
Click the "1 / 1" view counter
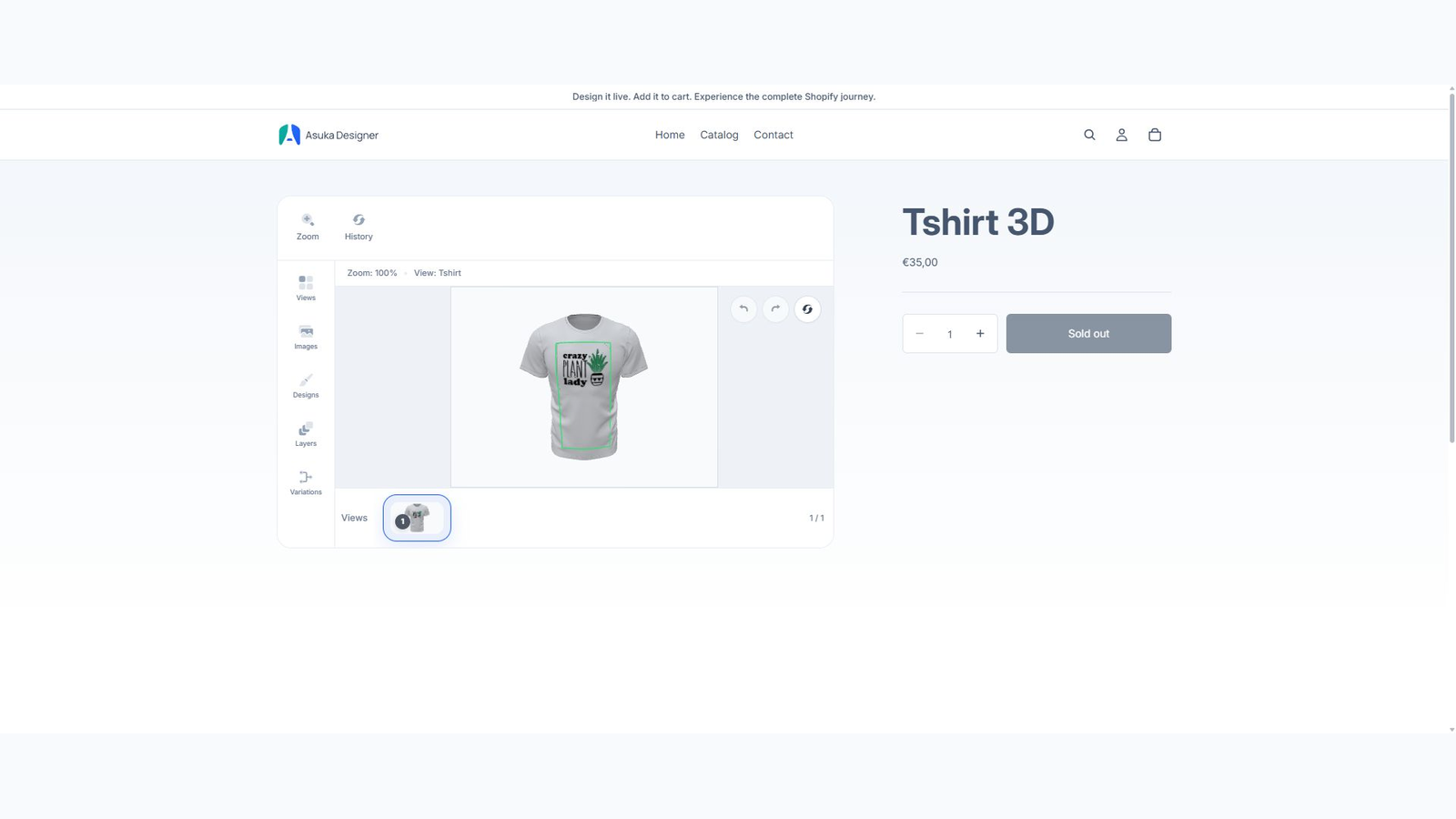click(816, 518)
